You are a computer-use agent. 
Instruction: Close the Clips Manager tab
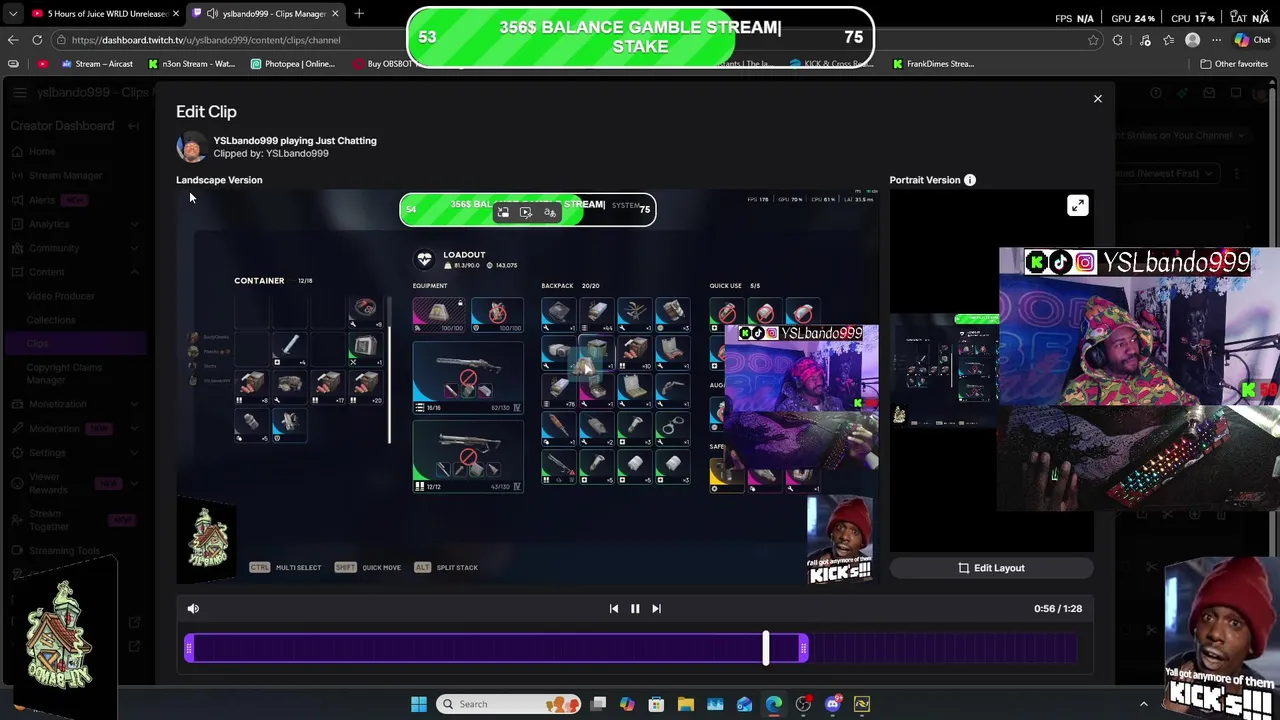coord(335,14)
